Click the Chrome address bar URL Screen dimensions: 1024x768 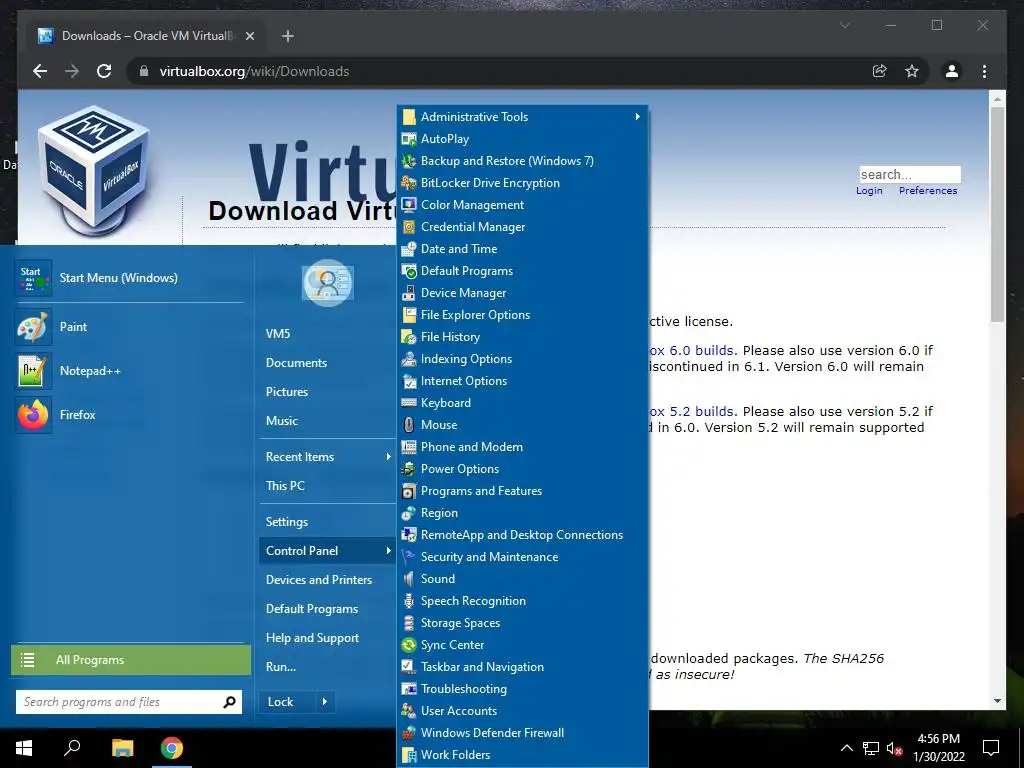tap(254, 71)
